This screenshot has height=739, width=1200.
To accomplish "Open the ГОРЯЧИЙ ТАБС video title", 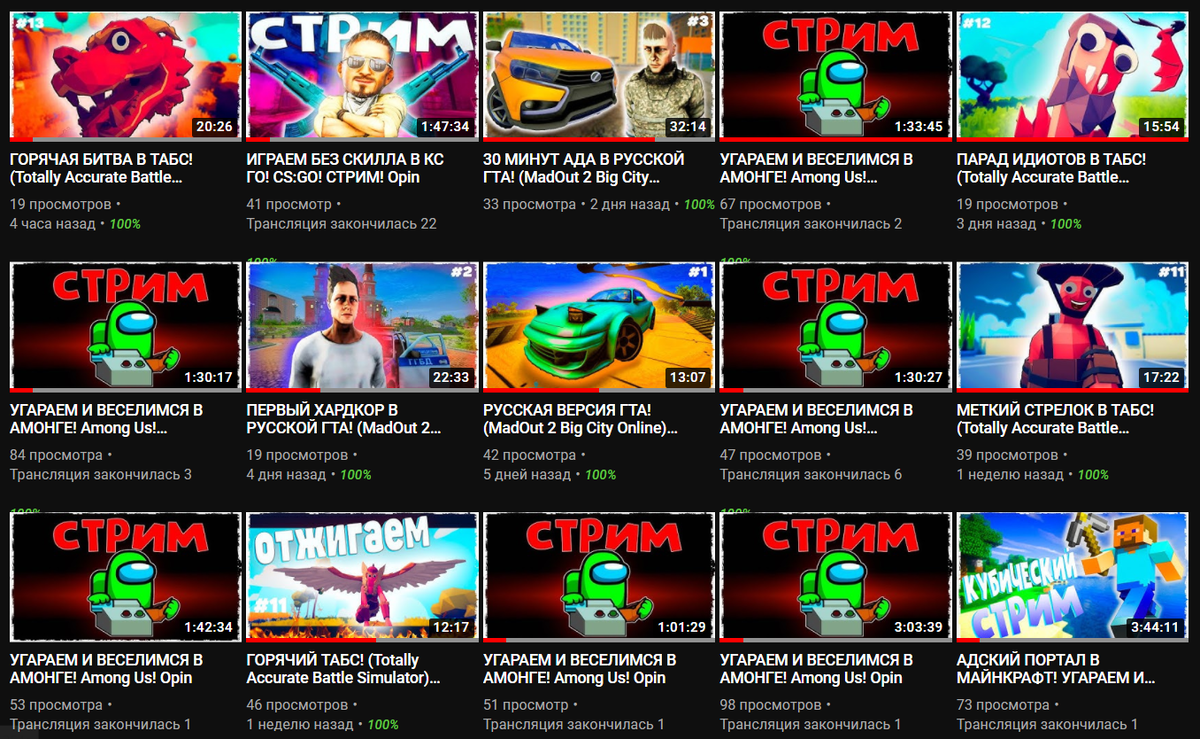I will coord(344,668).
